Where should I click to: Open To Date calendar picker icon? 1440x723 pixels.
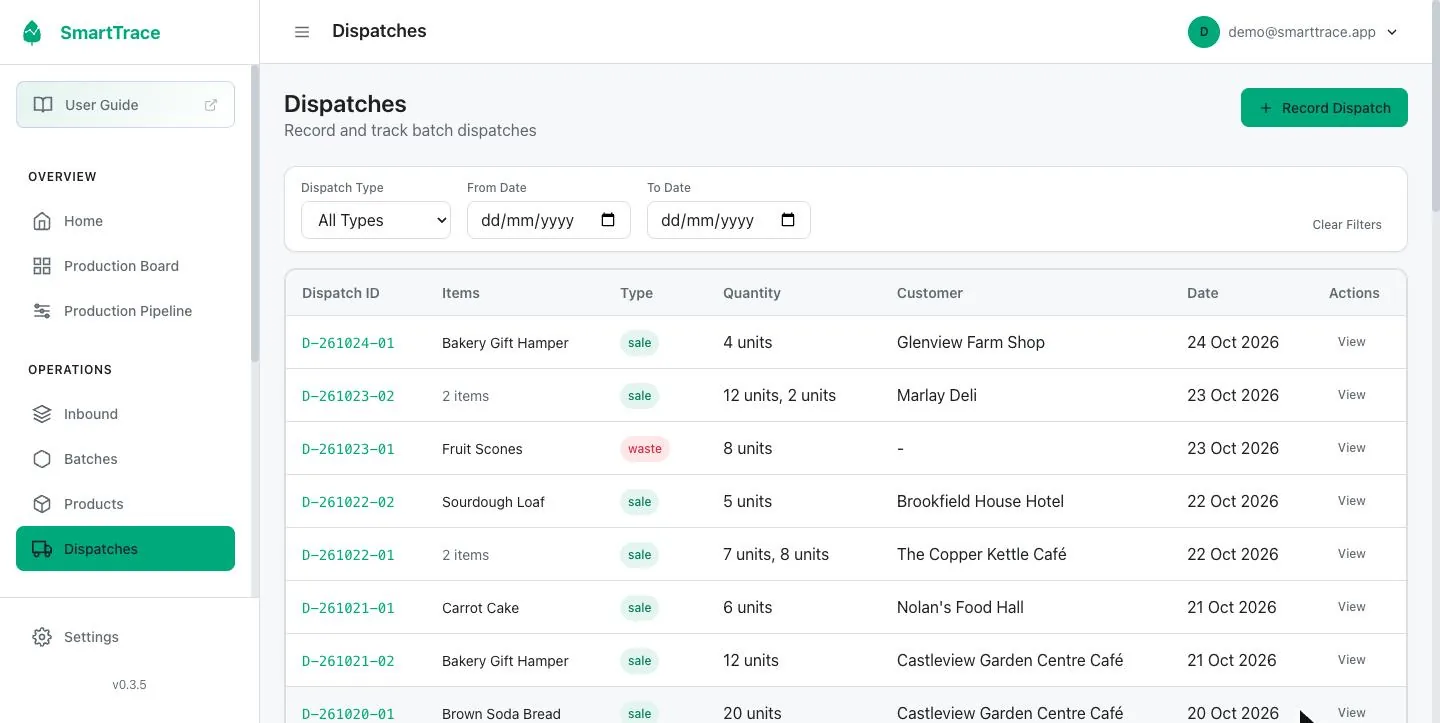click(788, 220)
